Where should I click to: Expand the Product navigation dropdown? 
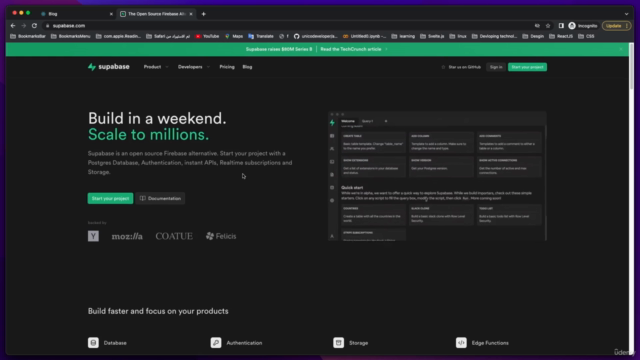point(156,67)
